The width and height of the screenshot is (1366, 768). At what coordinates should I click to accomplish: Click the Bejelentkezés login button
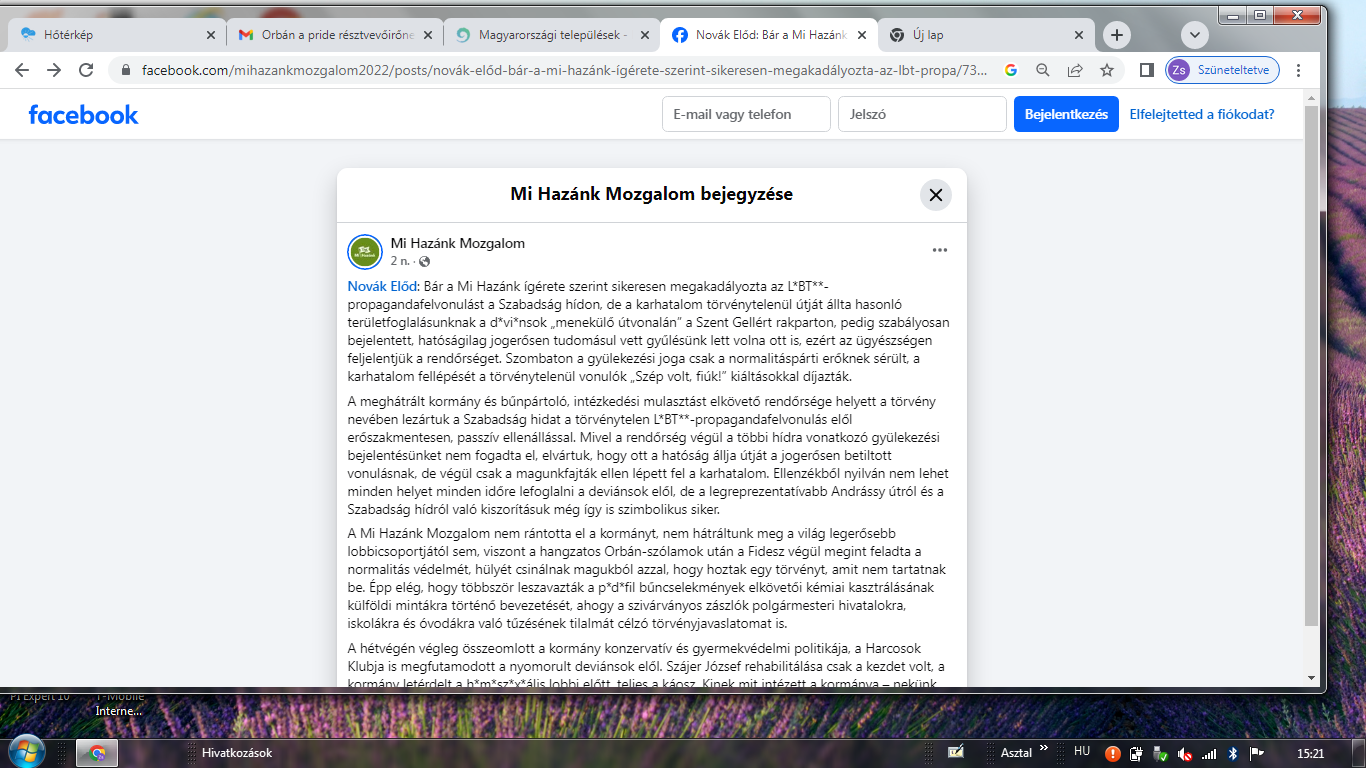tap(1066, 114)
